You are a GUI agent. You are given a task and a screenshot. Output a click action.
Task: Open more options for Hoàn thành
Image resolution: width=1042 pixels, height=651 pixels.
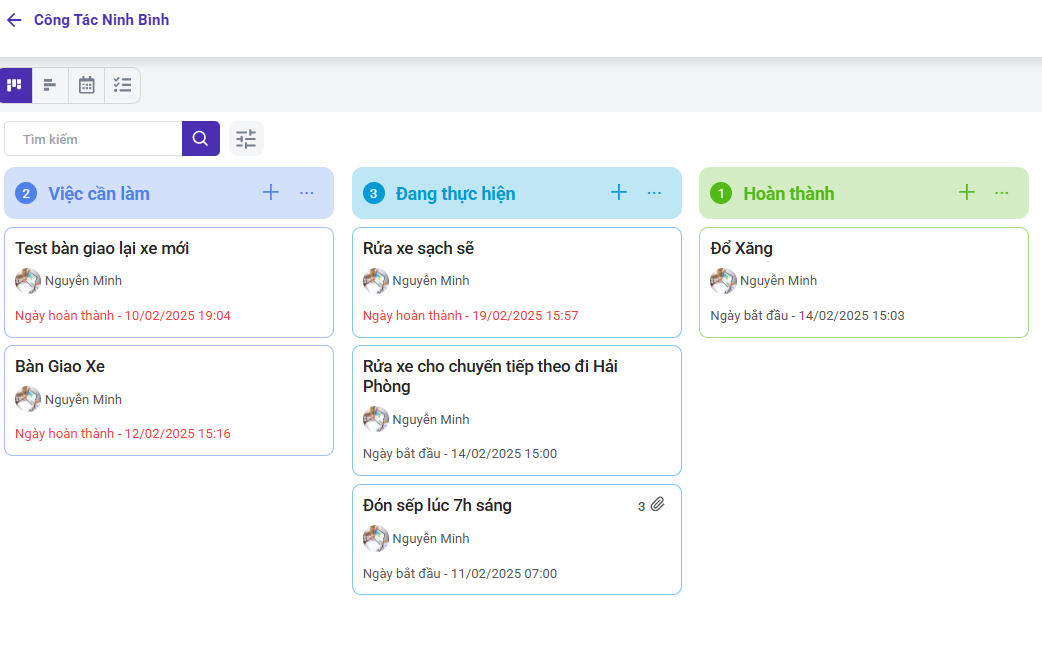tap(1002, 193)
